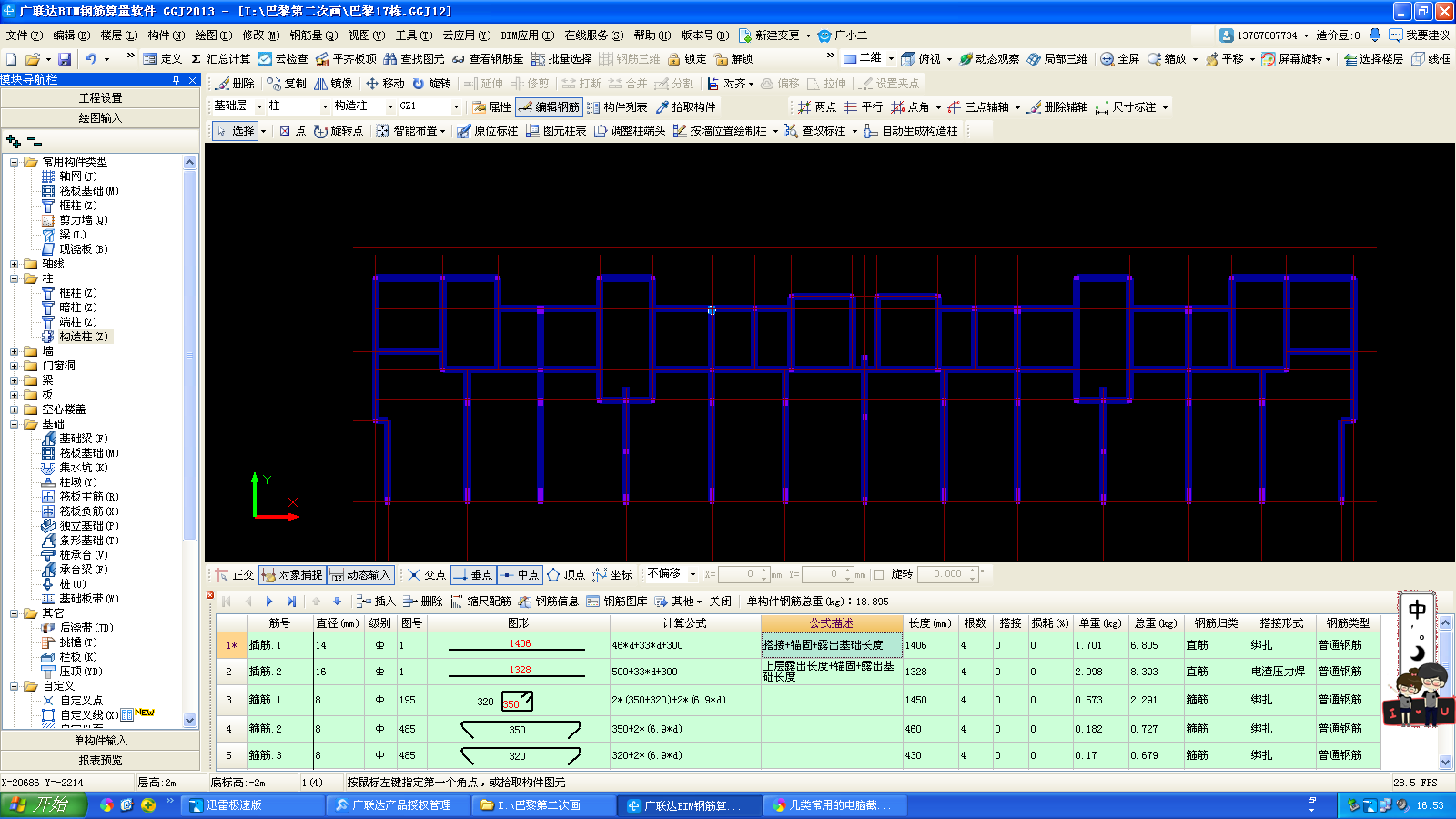
Task: Open the 文件(F) menu
Action: (x=25, y=35)
